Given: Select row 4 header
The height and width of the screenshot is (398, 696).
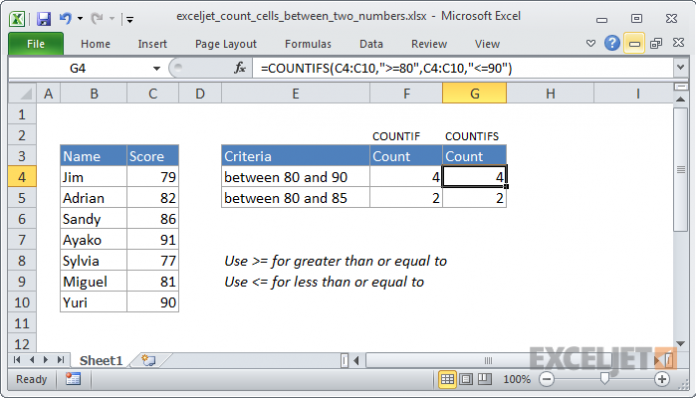Looking at the screenshot, I should (x=22, y=177).
